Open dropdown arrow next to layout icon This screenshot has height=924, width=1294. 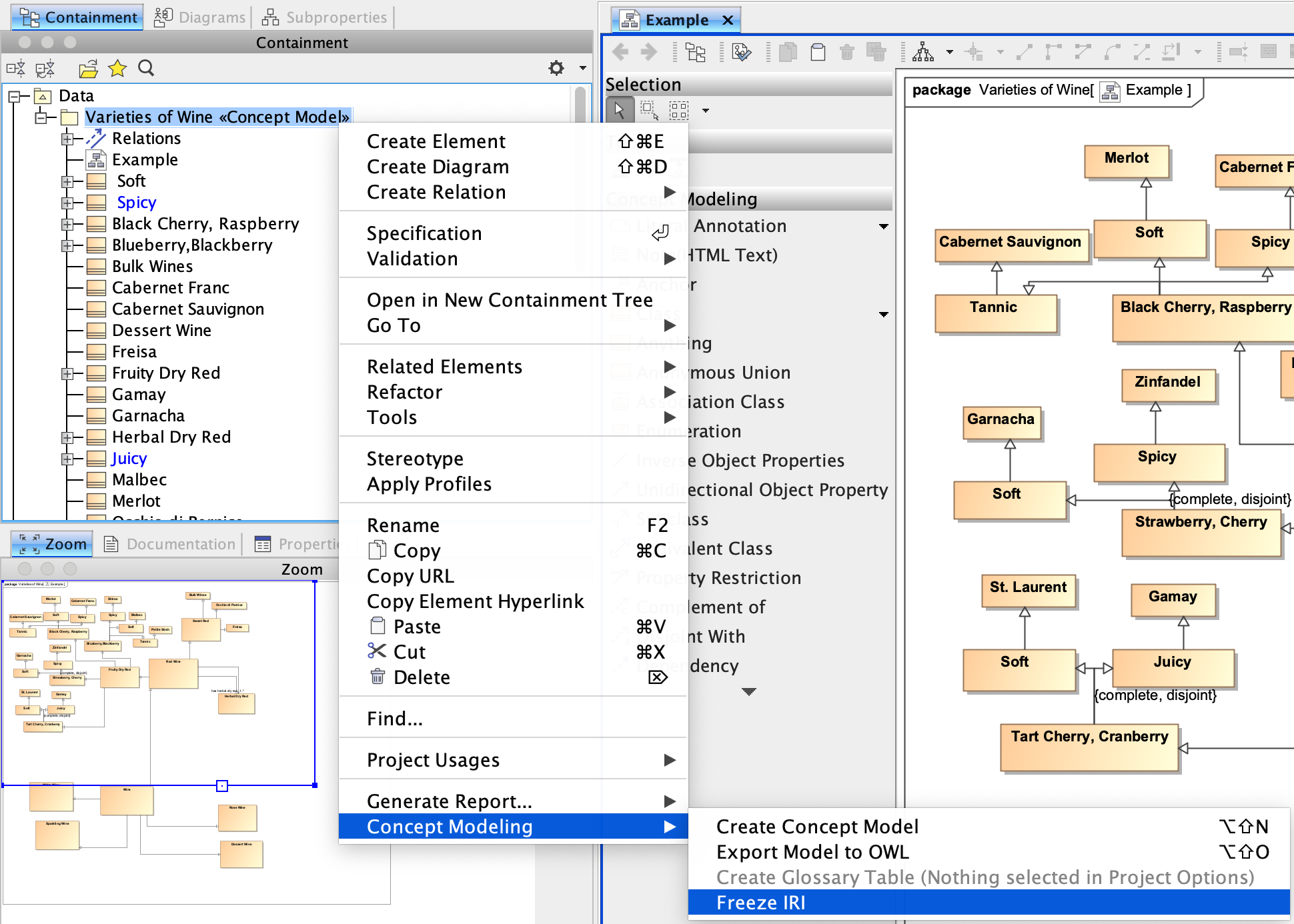click(x=949, y=52)
